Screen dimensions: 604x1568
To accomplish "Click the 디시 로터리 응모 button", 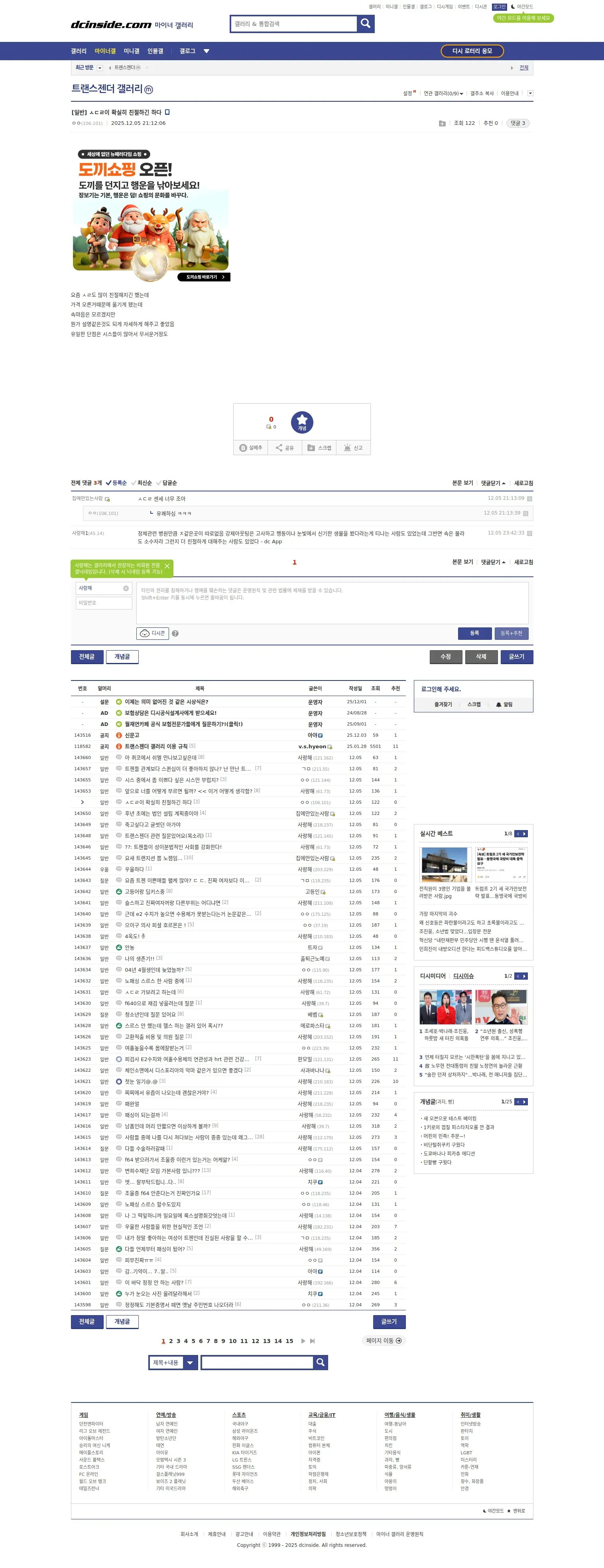I will [x=472, y=51].
